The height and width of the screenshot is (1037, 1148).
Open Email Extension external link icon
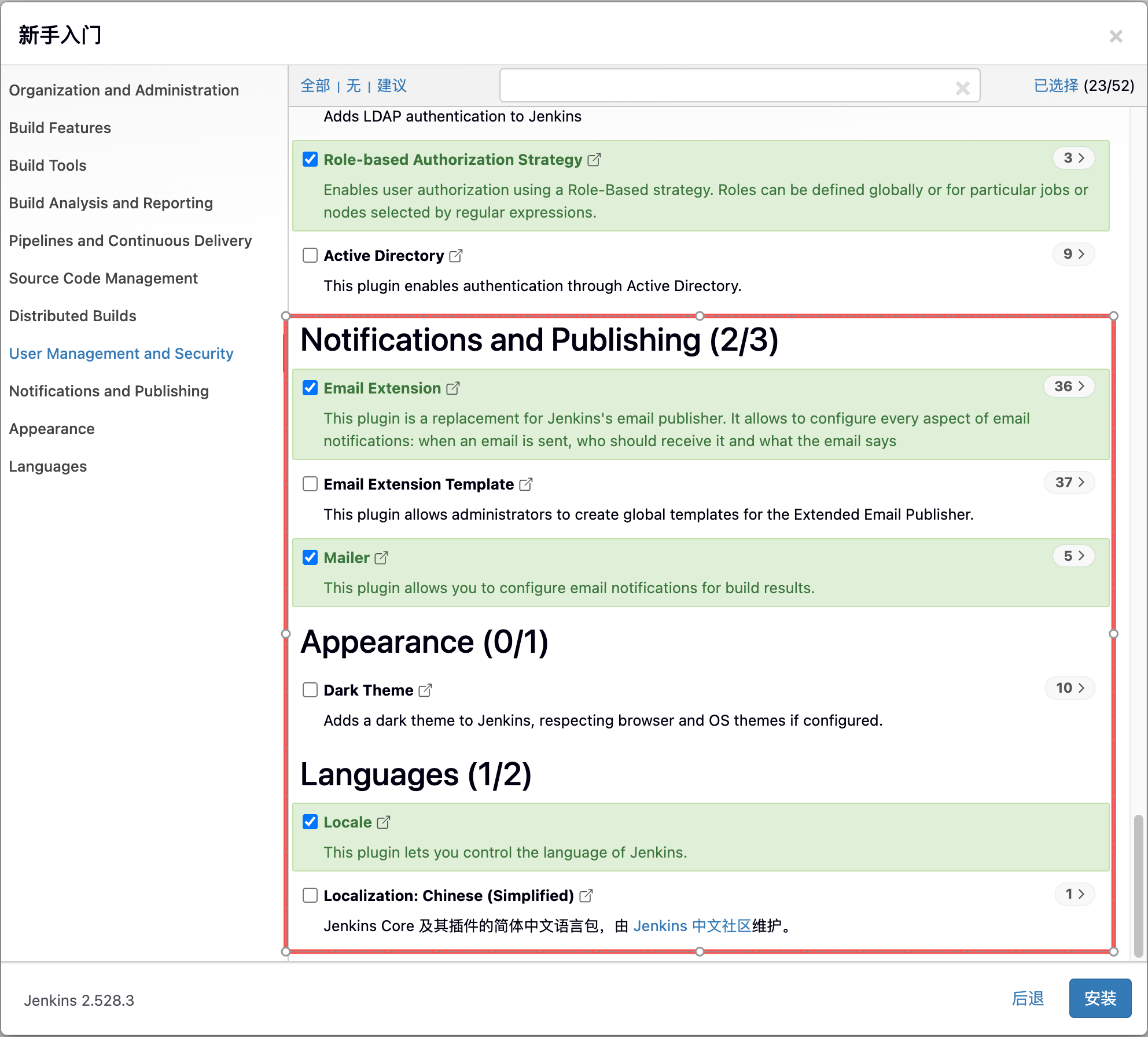[x=453, y=388]
